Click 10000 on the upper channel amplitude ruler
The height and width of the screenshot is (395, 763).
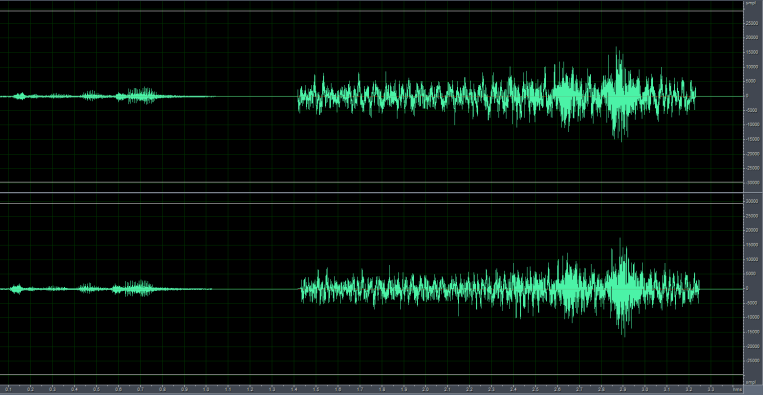pyautogui.click(x=752, y=67)
